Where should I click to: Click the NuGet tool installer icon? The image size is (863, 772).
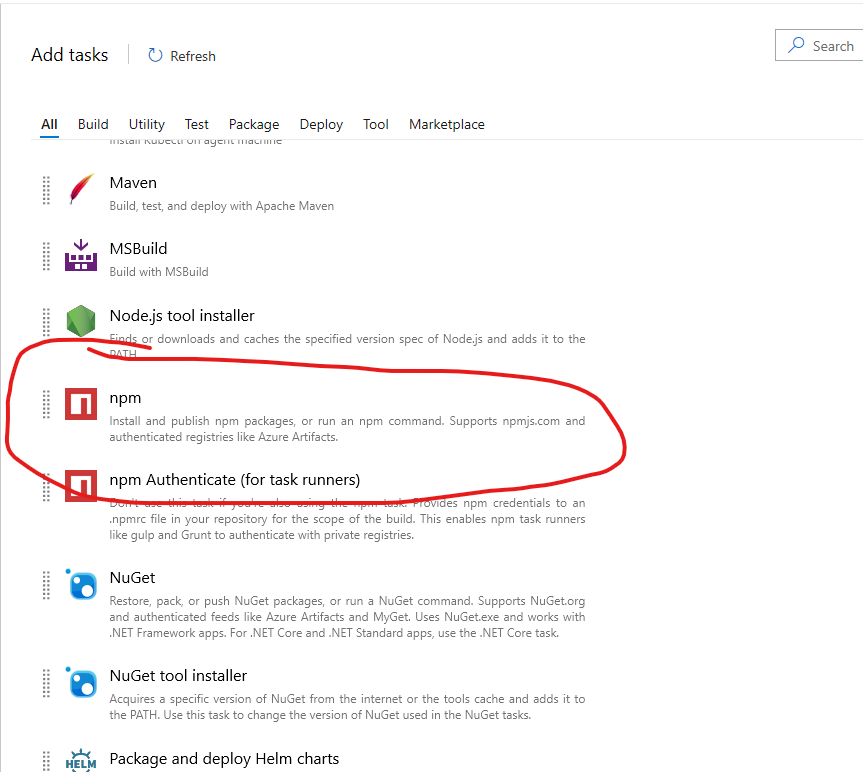pos(81,682)
